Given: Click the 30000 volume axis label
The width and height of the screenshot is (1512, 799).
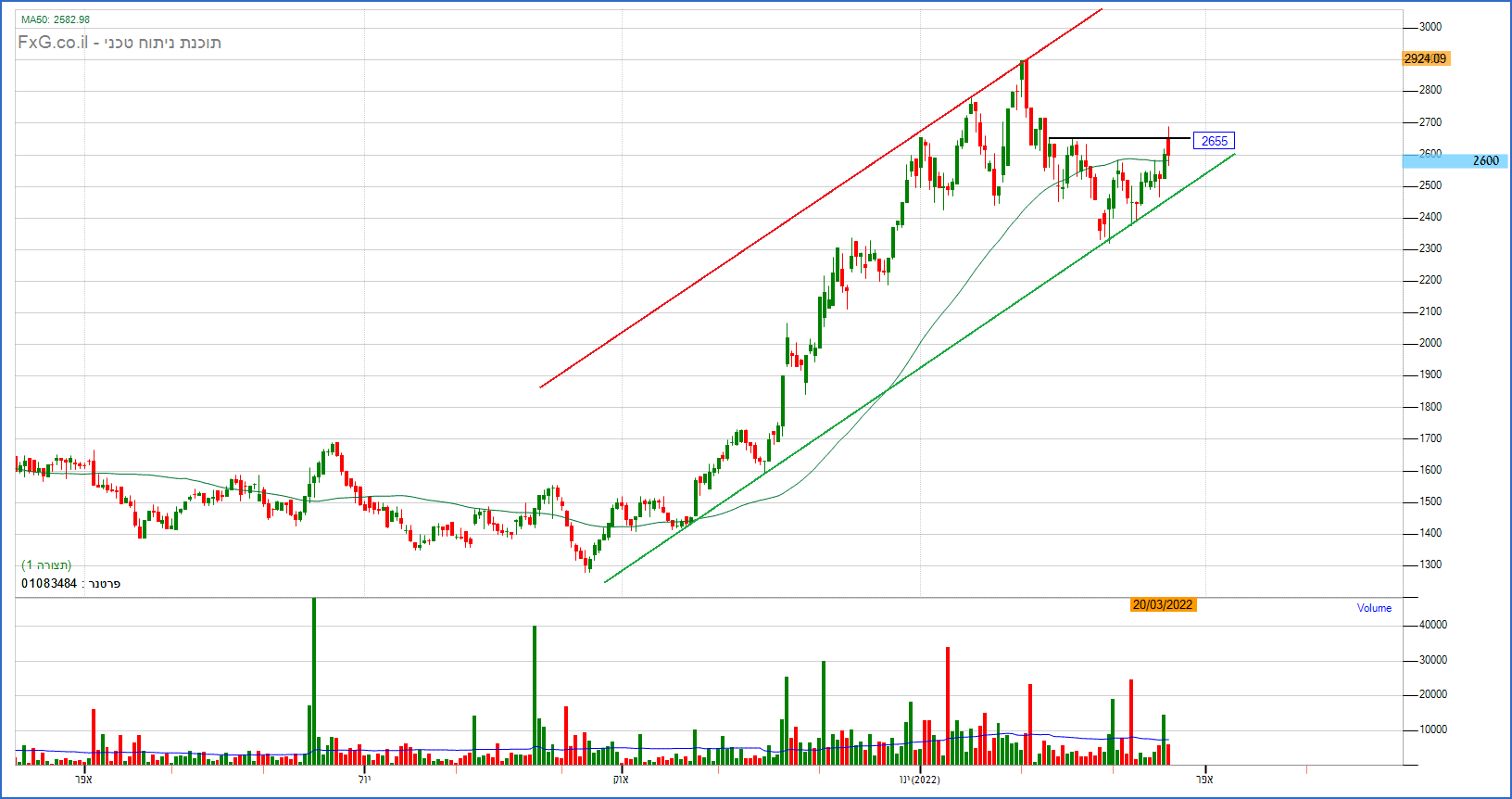Looking at the screenshot, I should click(x=1433, y=660).
